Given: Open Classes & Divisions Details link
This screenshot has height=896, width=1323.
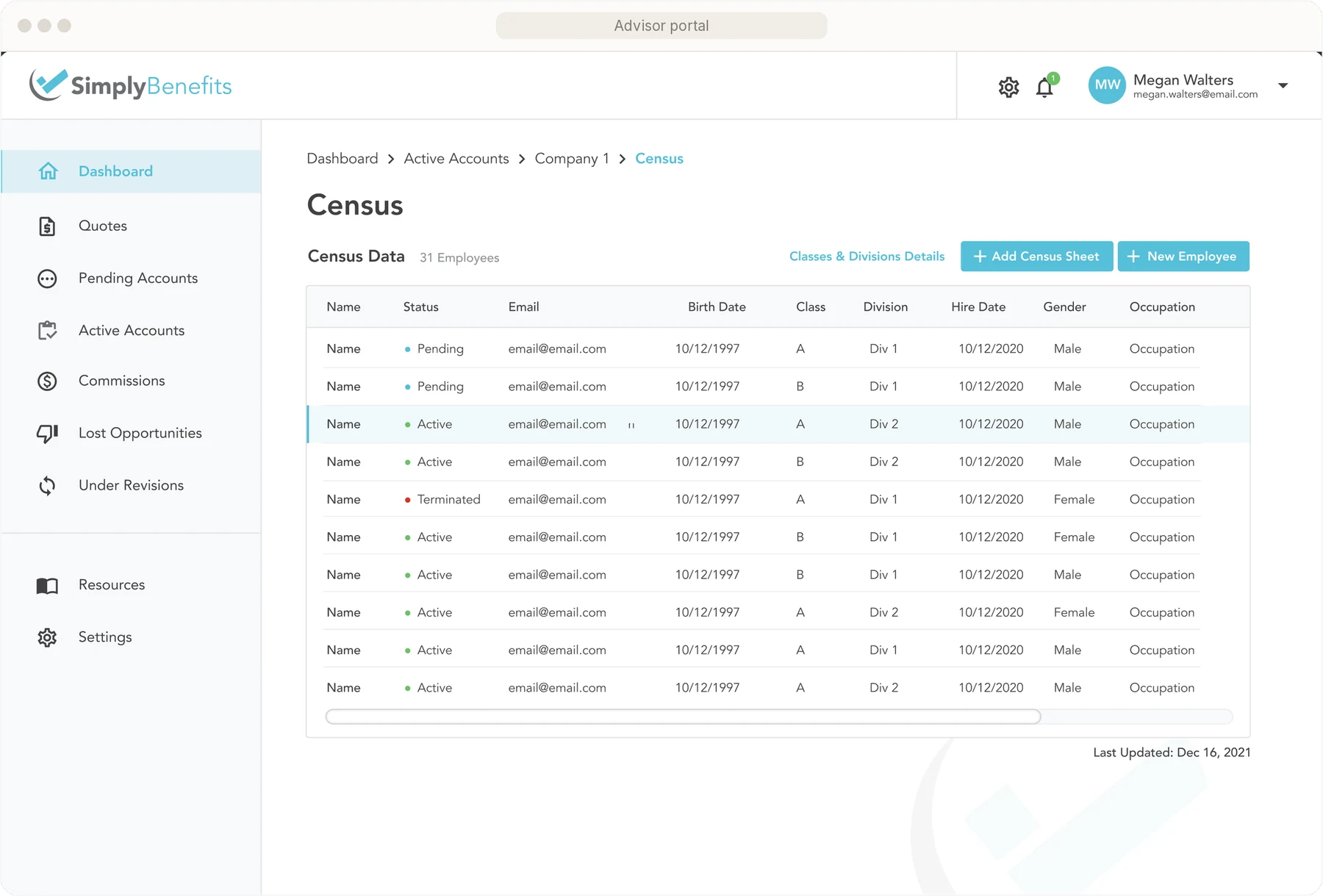Looking at the screenshot, I should [867, 257].
